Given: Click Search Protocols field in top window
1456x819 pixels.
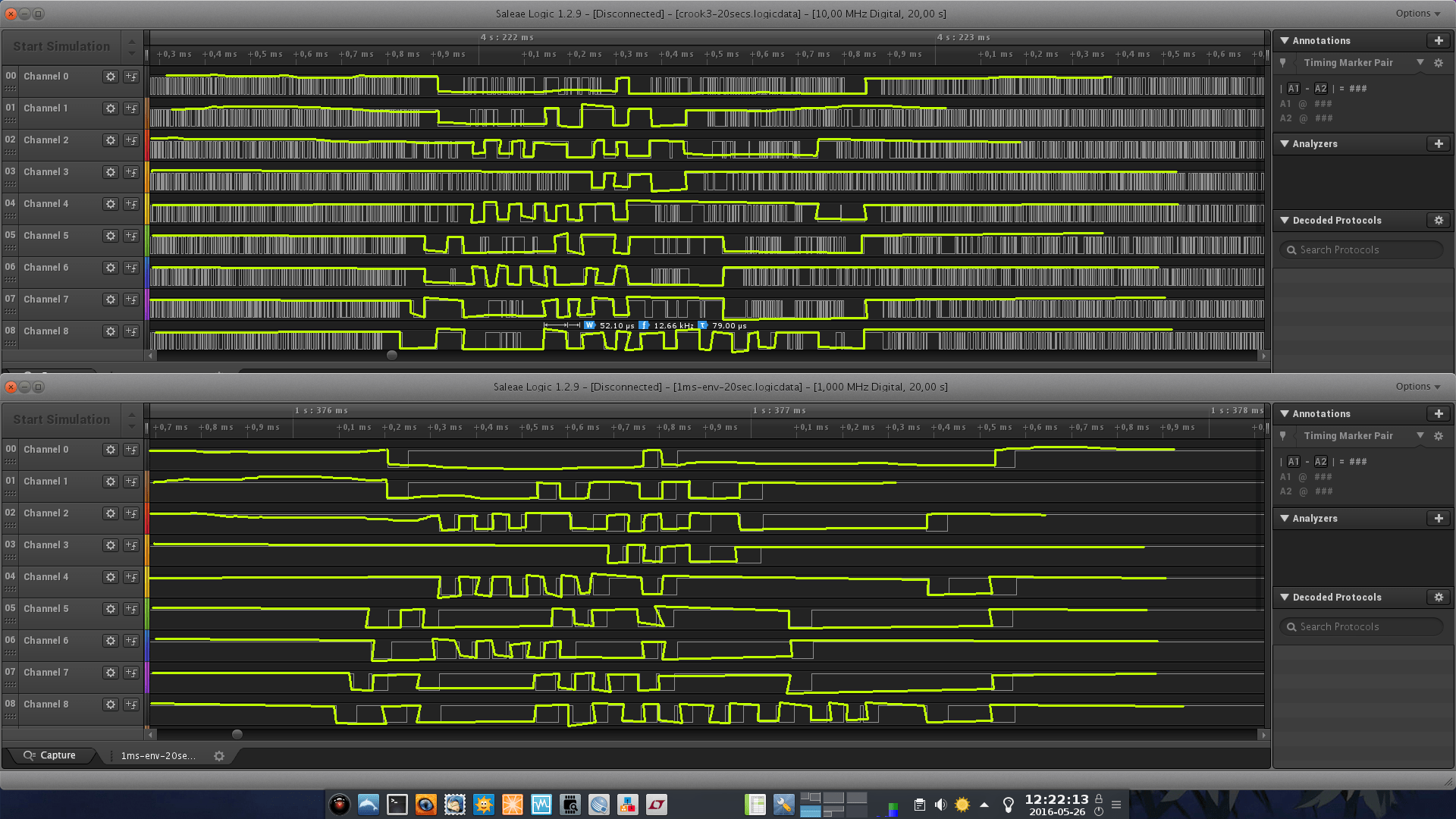Looking at the screenshot, I should [x=1362, y=250].
